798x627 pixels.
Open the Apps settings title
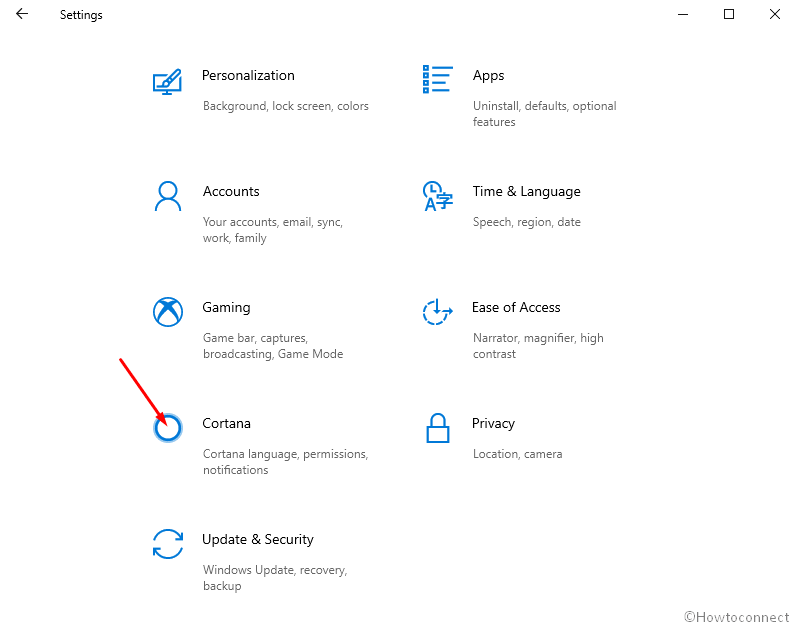click(x=489, y=76)
